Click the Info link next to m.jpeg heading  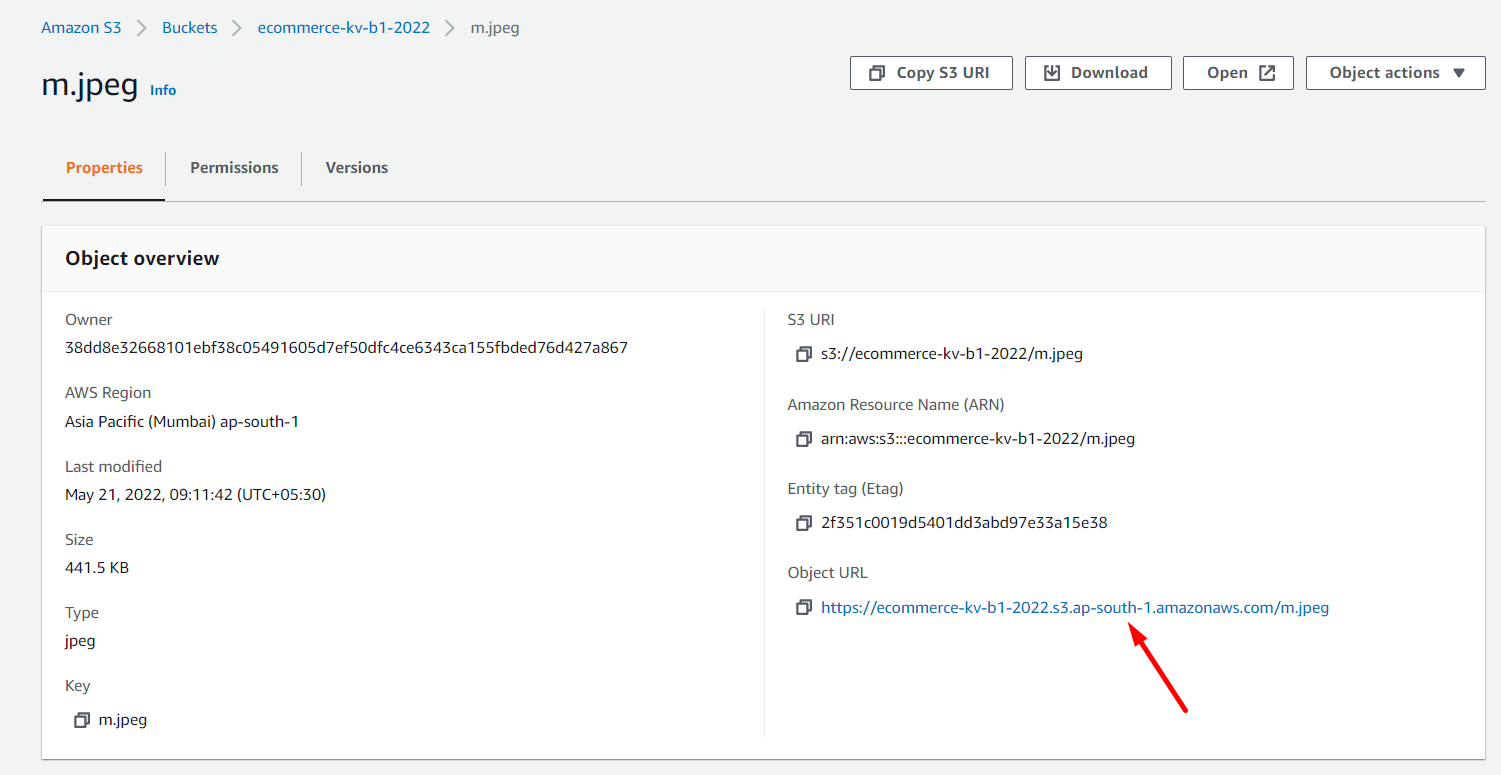163,90
